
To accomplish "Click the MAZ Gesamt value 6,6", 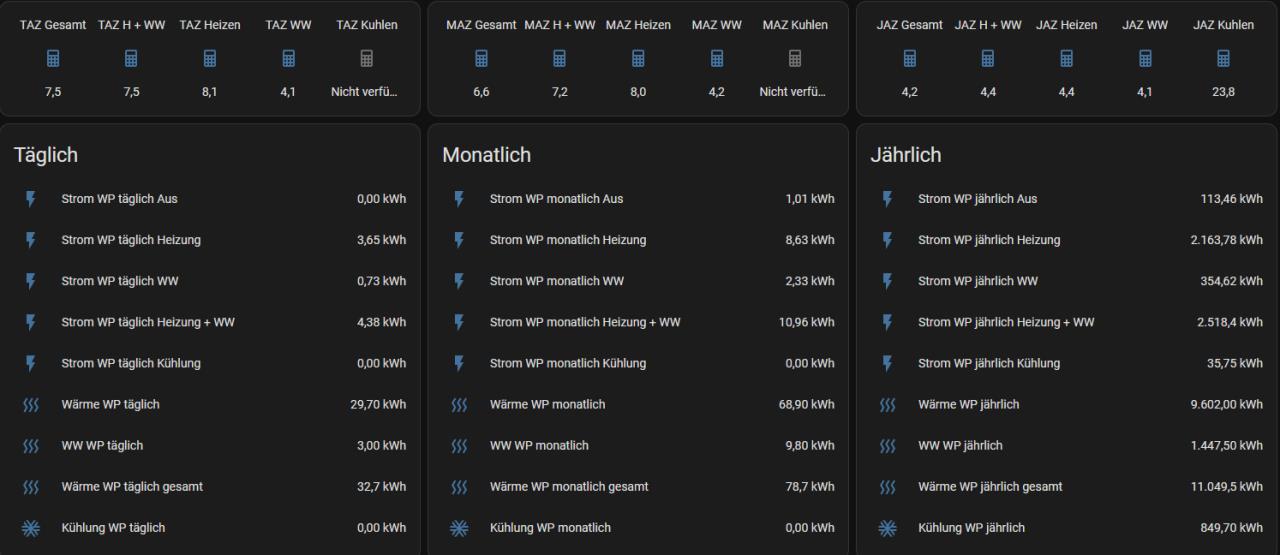I will (481, 92).
